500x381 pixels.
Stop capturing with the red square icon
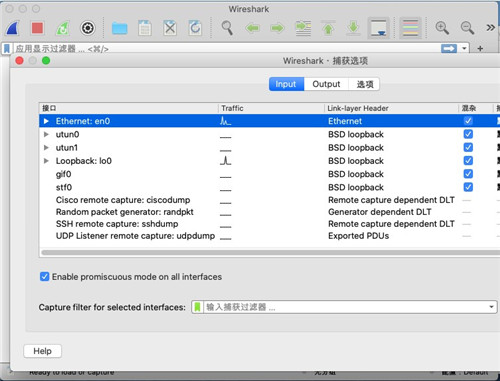(x=37, y=28)
